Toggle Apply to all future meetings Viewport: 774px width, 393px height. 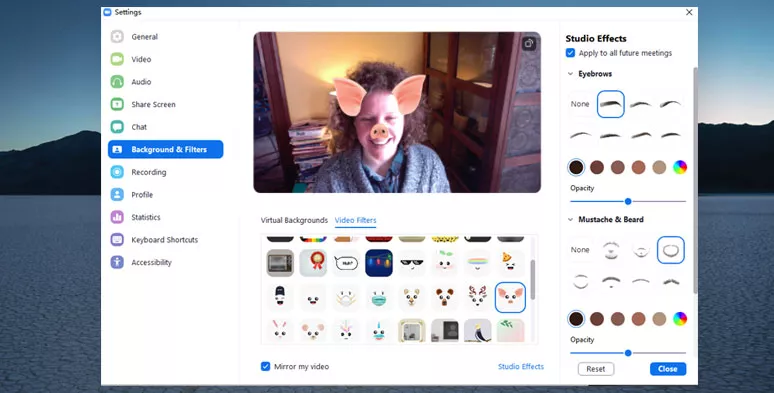571,53
